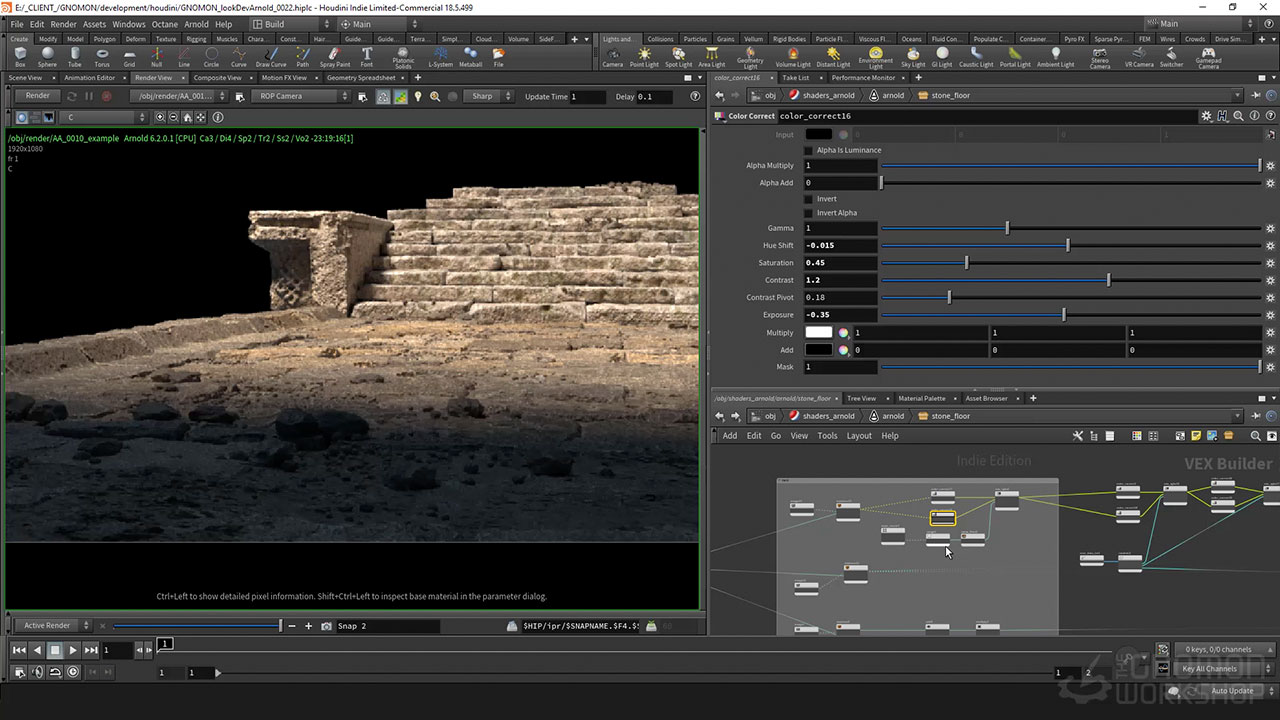Add a Portal Light from the shelf
The height and width of the screenshot is (720, 1280).
tap(1015, 57)
